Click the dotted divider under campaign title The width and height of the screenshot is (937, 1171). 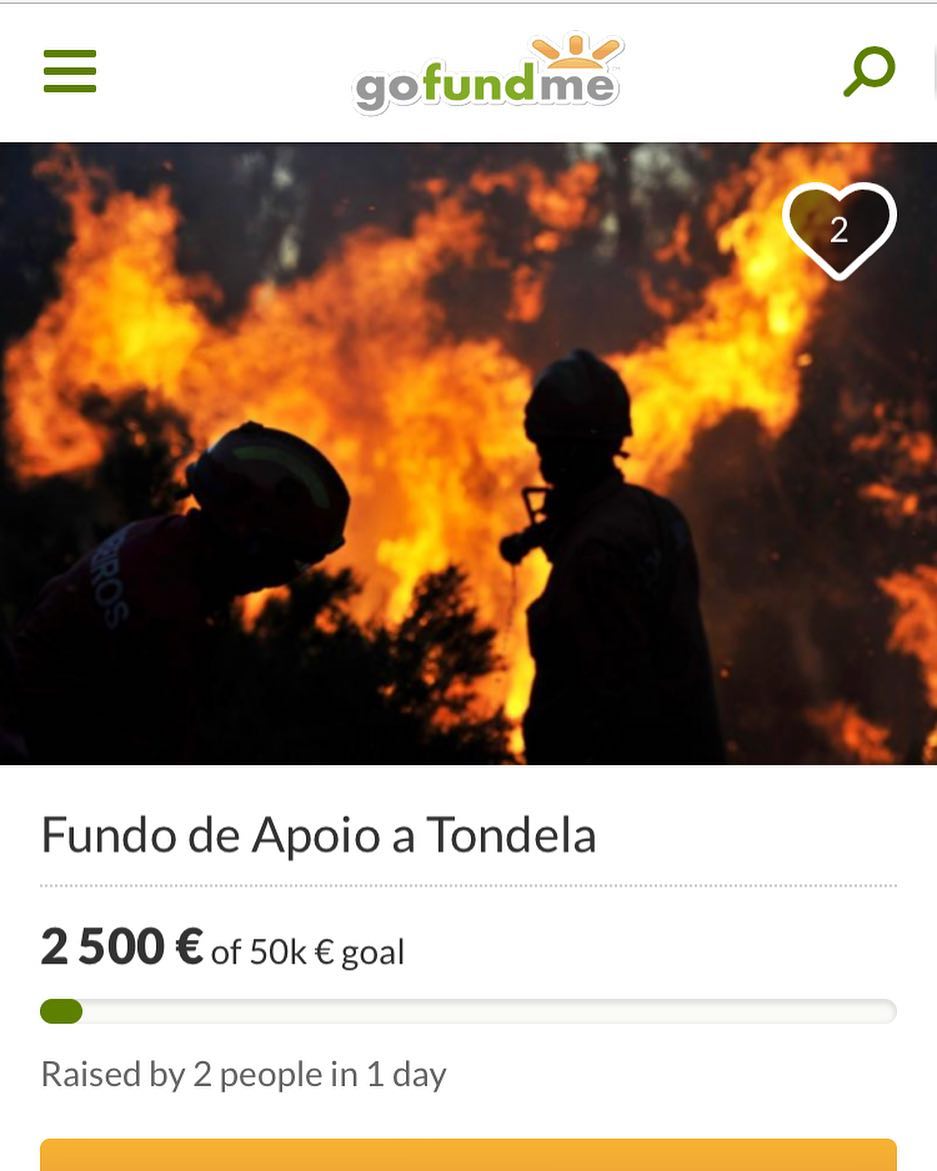468,886
